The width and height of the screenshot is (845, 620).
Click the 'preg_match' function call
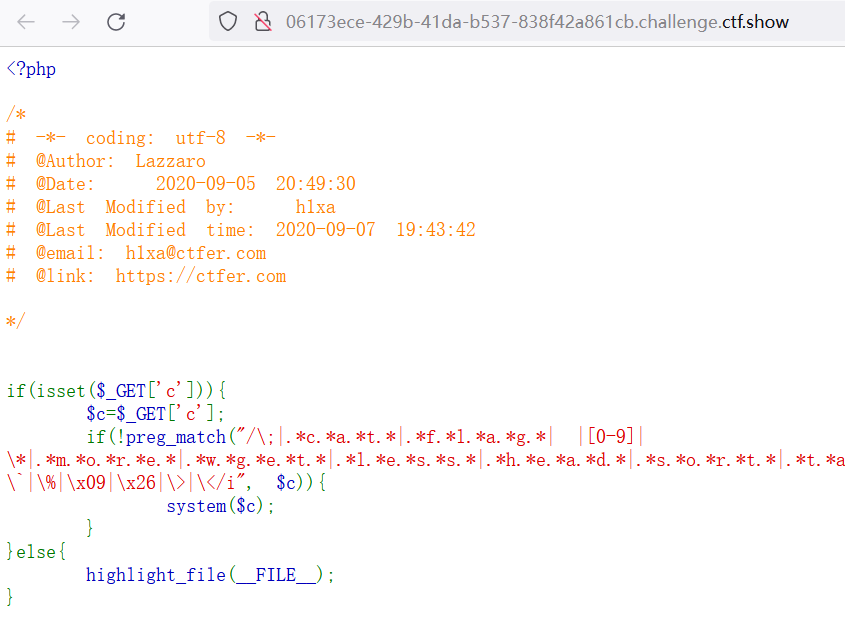coord(175,437)
